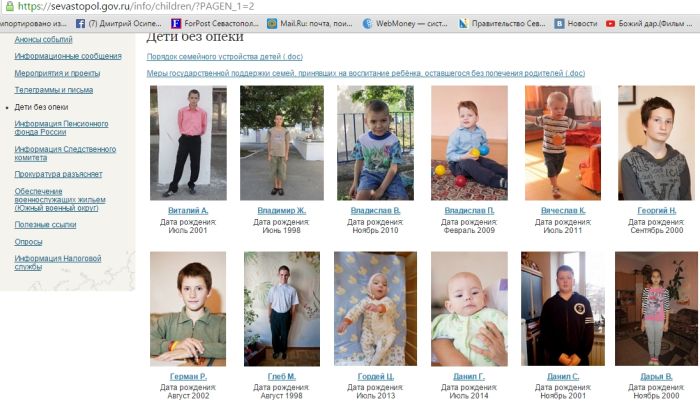The image size is (700, 415).
Task: Go to Анонсы событий in sidebar
Action: click(x=43, y=40)
